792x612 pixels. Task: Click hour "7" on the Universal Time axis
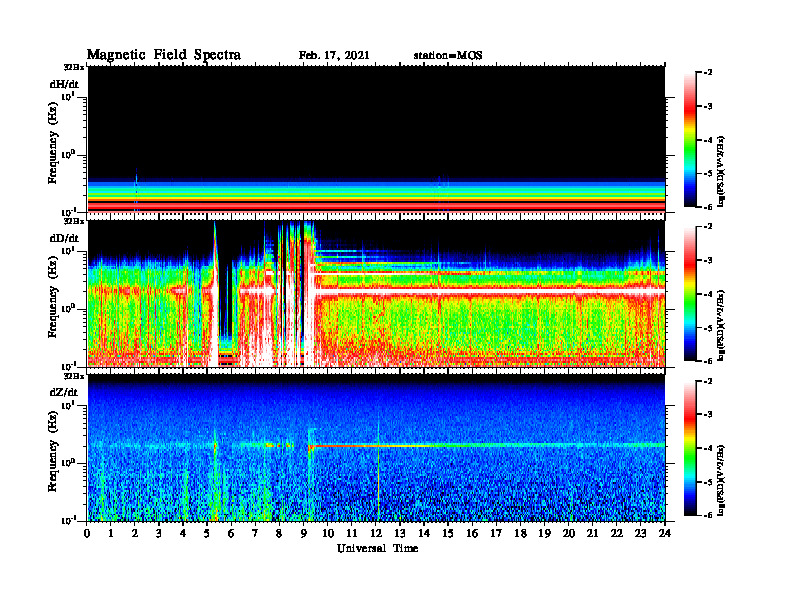point(255,533)
